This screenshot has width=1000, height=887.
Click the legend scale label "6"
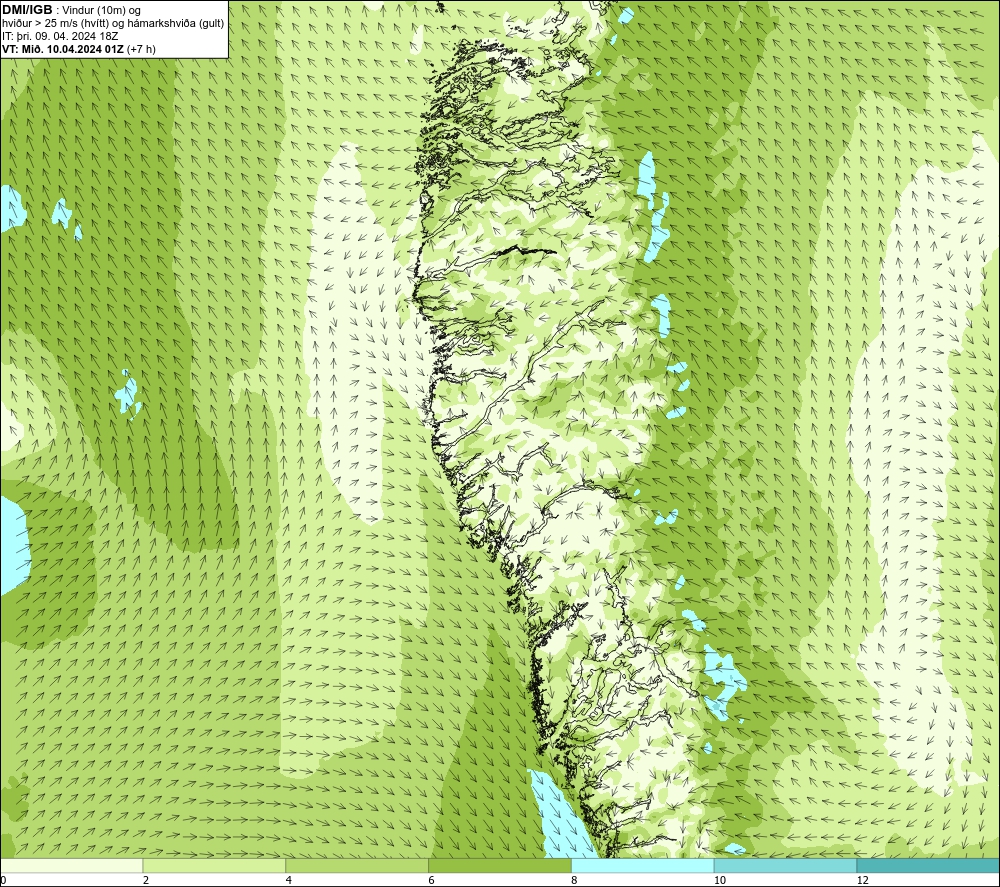point(431,880)
